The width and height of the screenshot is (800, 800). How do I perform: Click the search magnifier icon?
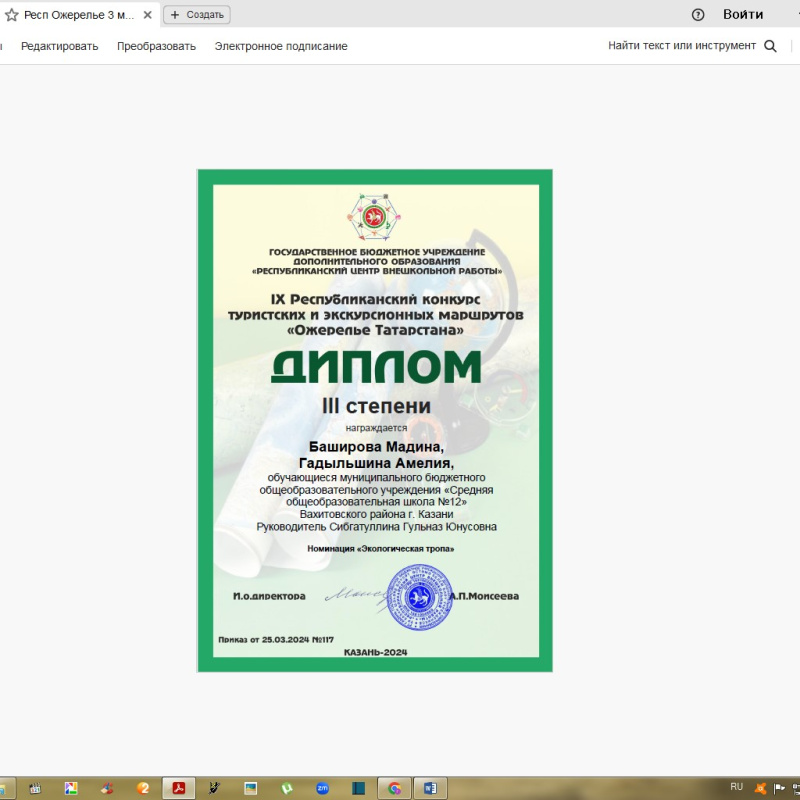click(x=770, y=46)
